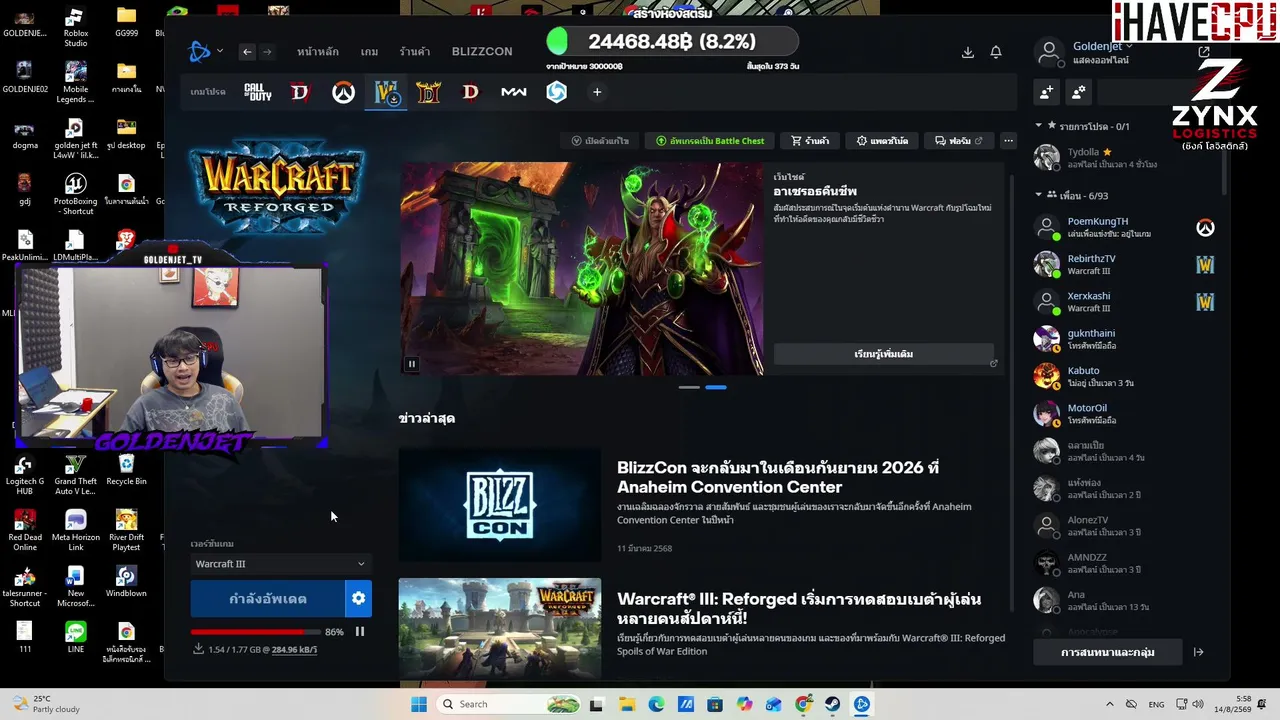Add a game to favorites with plus
Image resolution: width=1280 pixels, height=720 pixels.
[x=597, y=92]
